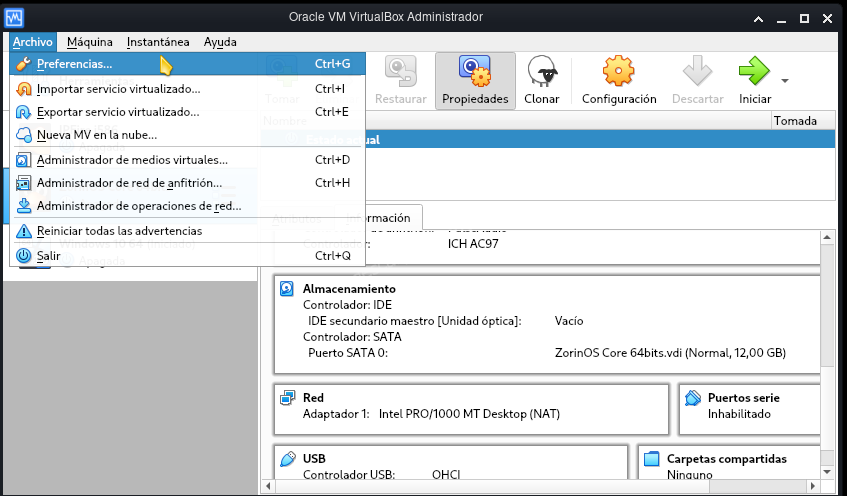The width and height of the screenshot is (847, 496).
Task: Click the Preferencias wrench icon
Action: (x=23, y=64)
